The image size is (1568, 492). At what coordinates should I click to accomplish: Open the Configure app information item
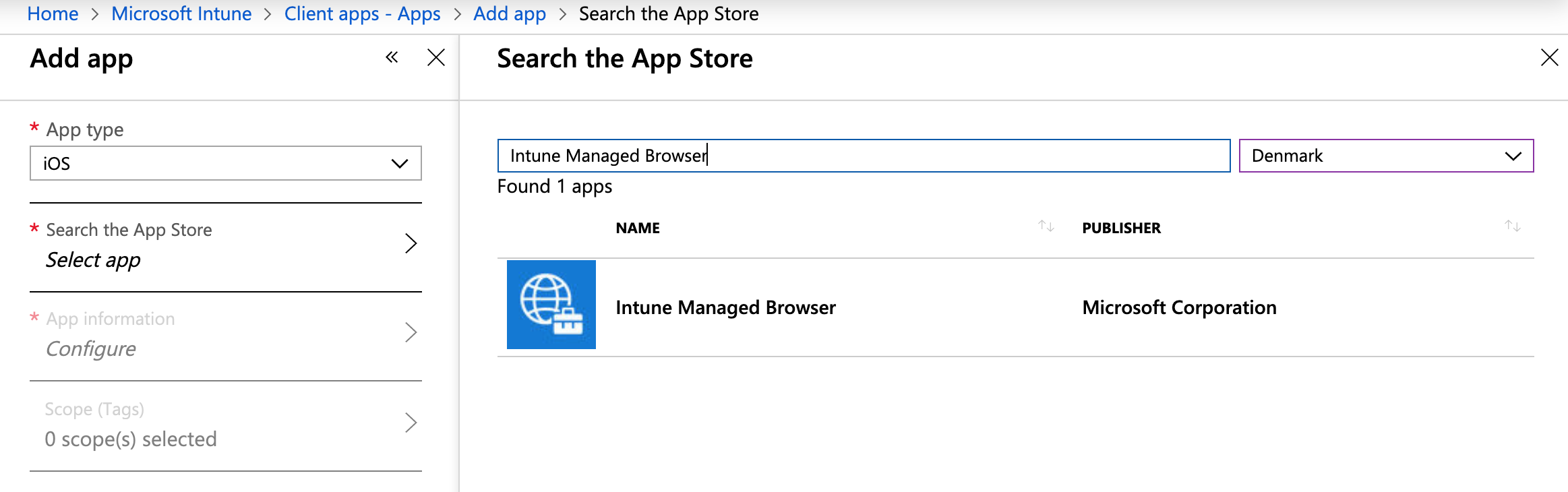click(90, 349)
